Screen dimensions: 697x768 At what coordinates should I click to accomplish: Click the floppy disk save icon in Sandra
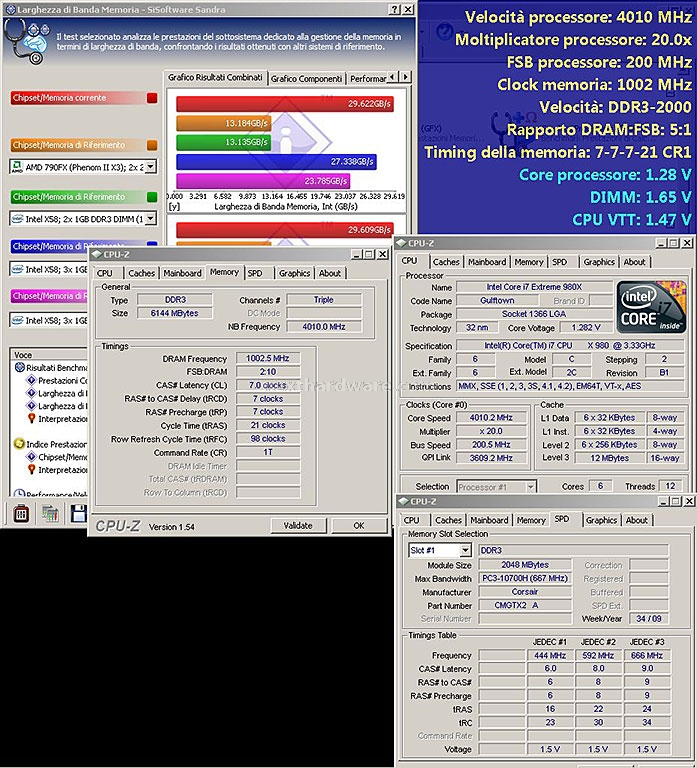click(78, 514)
